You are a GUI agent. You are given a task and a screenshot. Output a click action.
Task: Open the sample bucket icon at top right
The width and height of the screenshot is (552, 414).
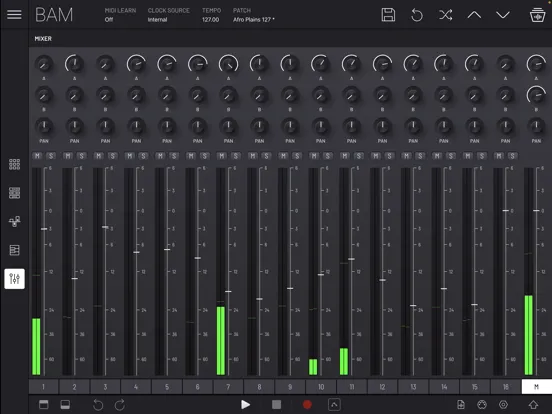pos(537,15)
